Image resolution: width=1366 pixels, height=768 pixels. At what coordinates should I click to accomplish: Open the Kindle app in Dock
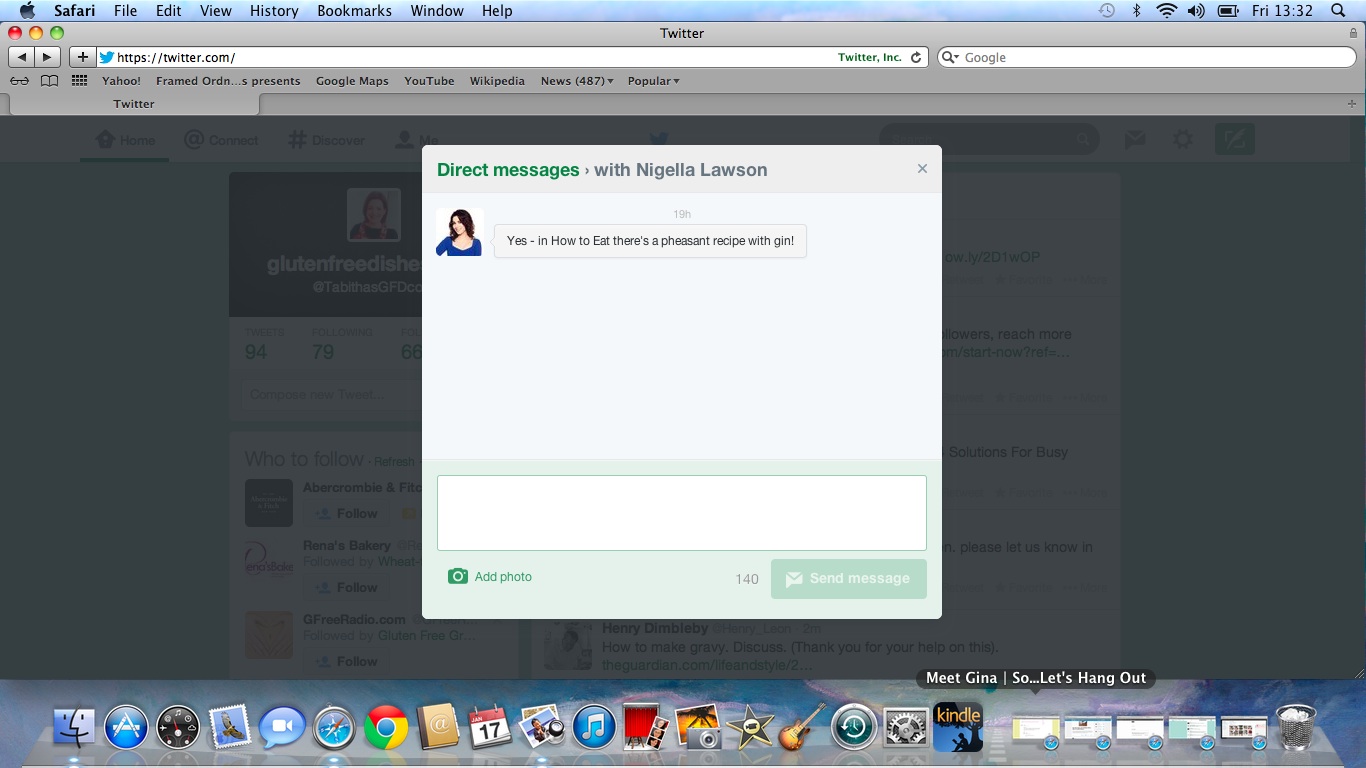pyautogui.click(x=957, y=726)
